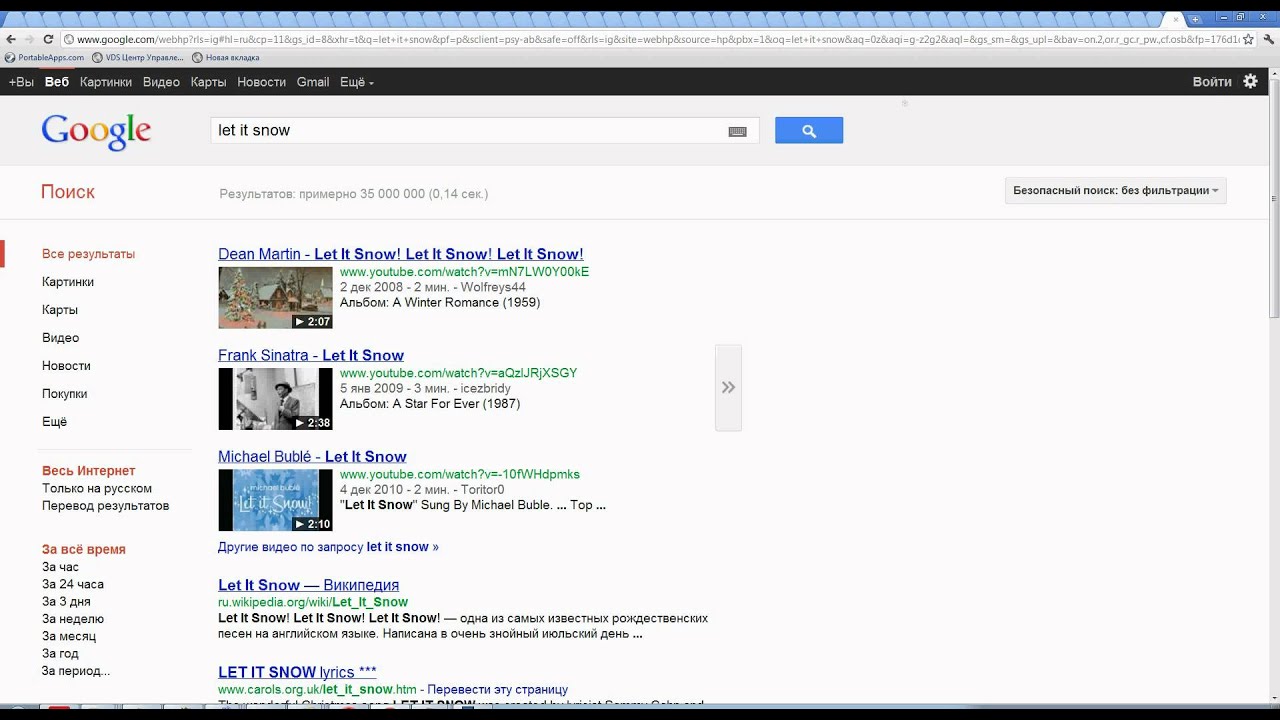This screenshot has height=720, width=1280.
Task: Choose Перевод результатов option
Action: click(105, 505)
